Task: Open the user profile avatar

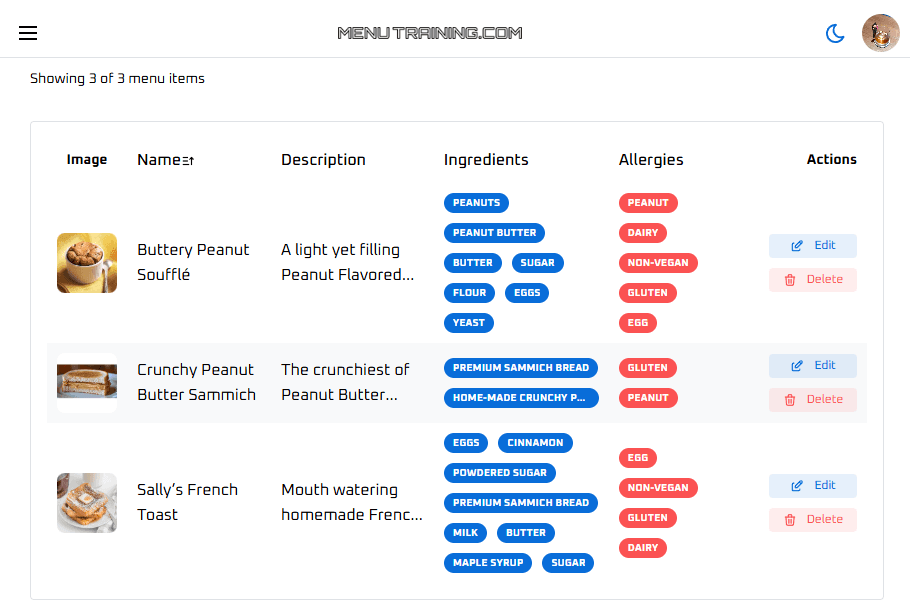Action: point(880,33)
